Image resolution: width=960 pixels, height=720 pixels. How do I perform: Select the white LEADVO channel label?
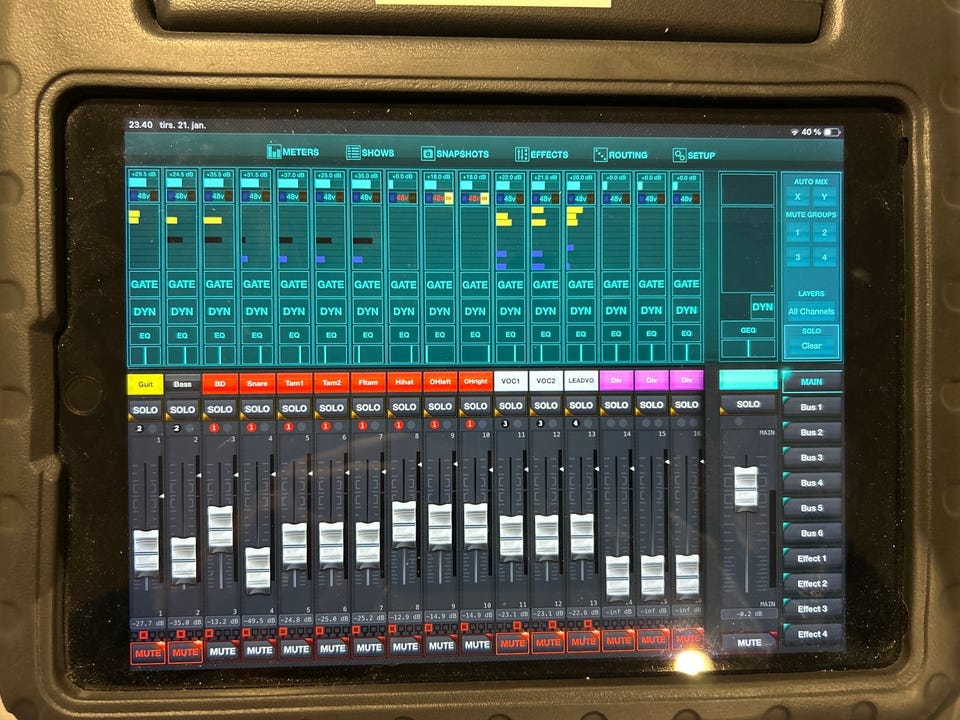(581, 380)
